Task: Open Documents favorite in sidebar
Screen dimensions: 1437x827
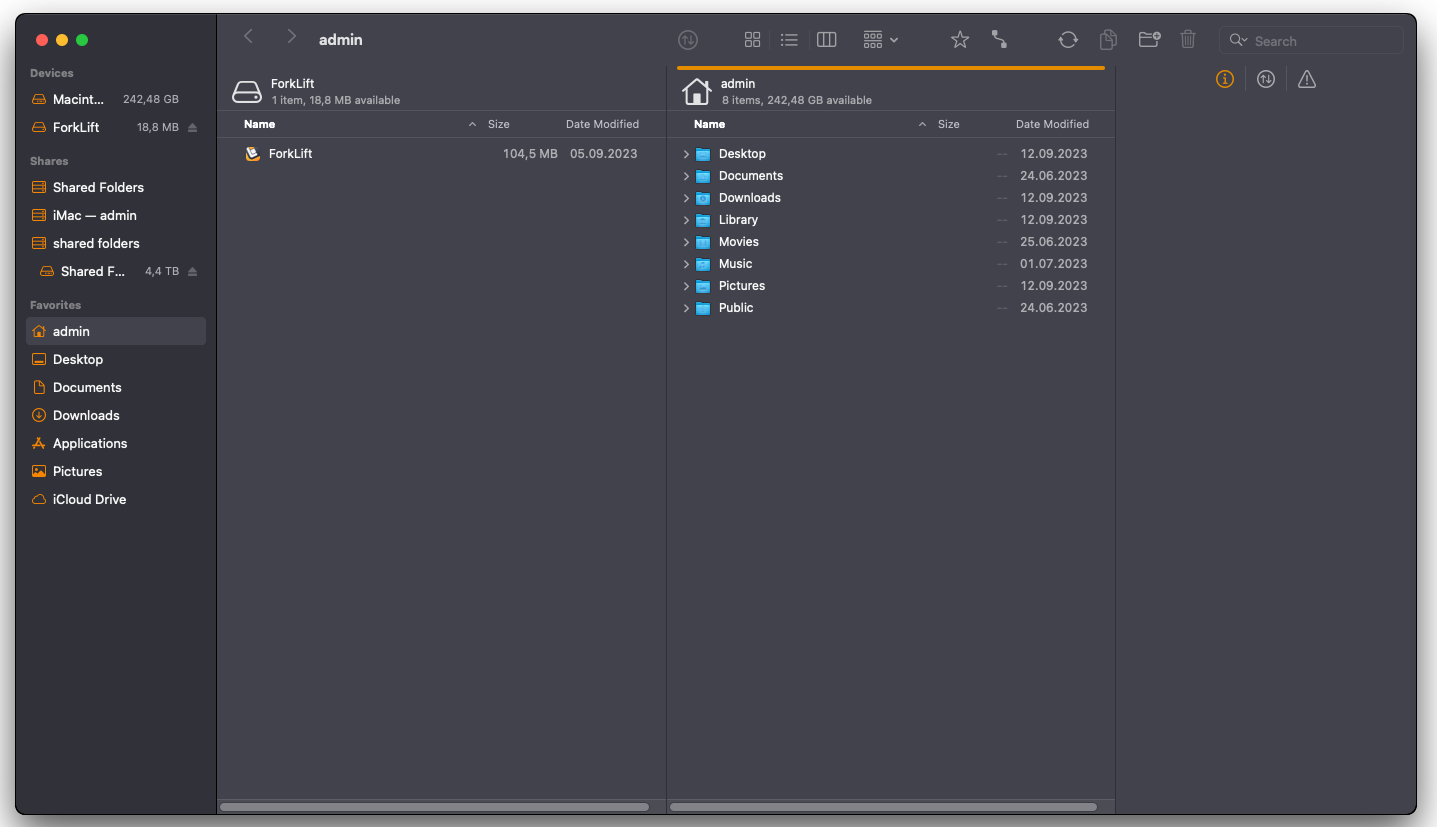Action: click(116, 387)
